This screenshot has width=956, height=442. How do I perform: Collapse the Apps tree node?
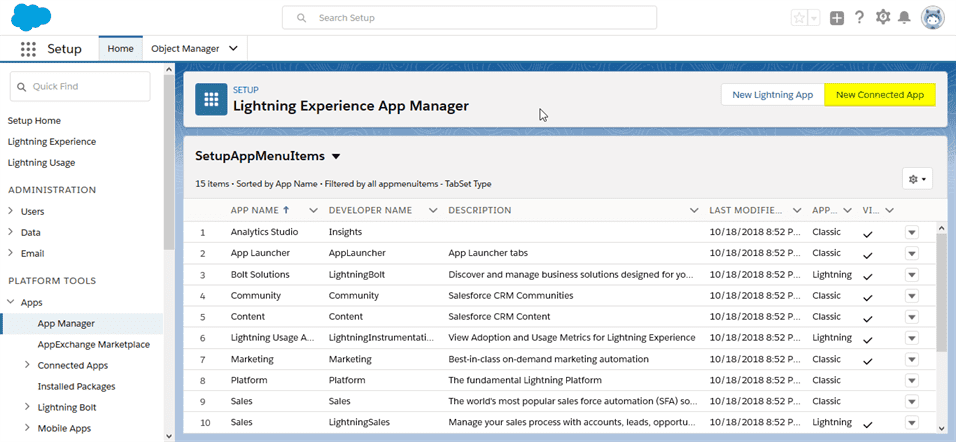[x=11, y=302]
